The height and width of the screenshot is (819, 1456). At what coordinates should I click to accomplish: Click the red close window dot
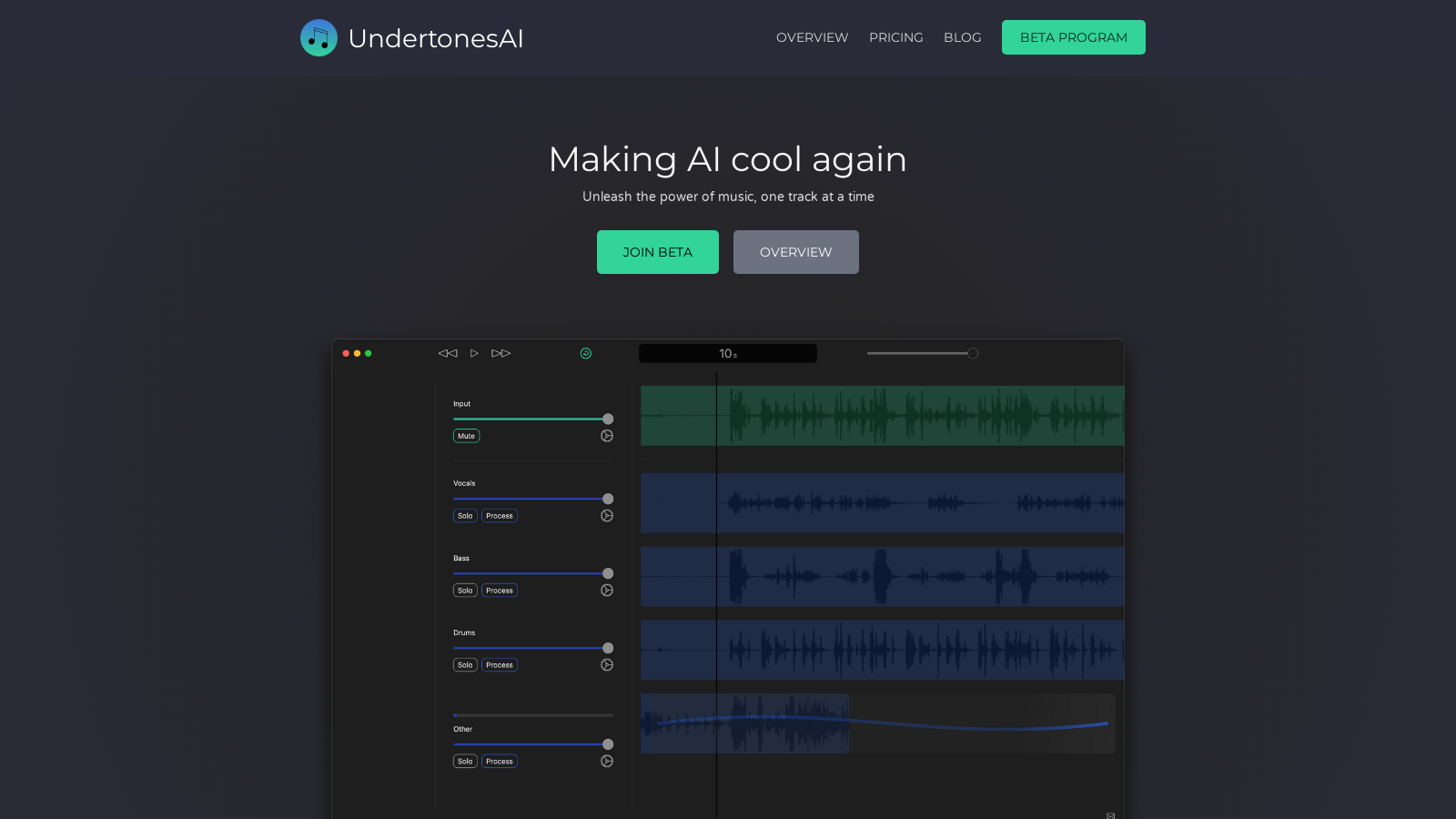coord(346,353)
